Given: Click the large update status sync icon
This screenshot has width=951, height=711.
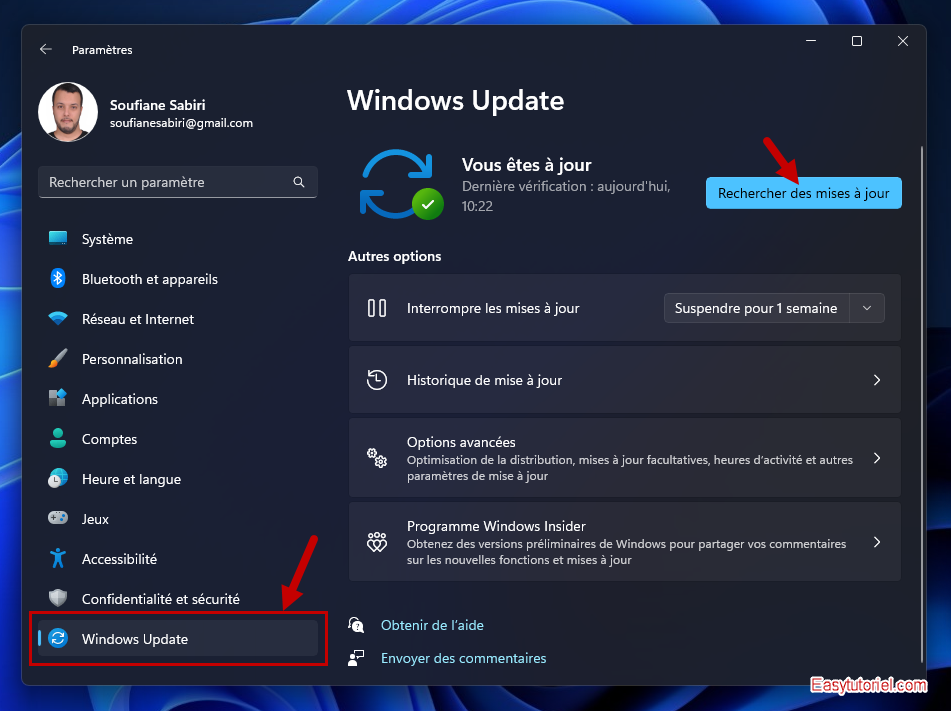Looking at the screenshot, I should coord(400,184).
